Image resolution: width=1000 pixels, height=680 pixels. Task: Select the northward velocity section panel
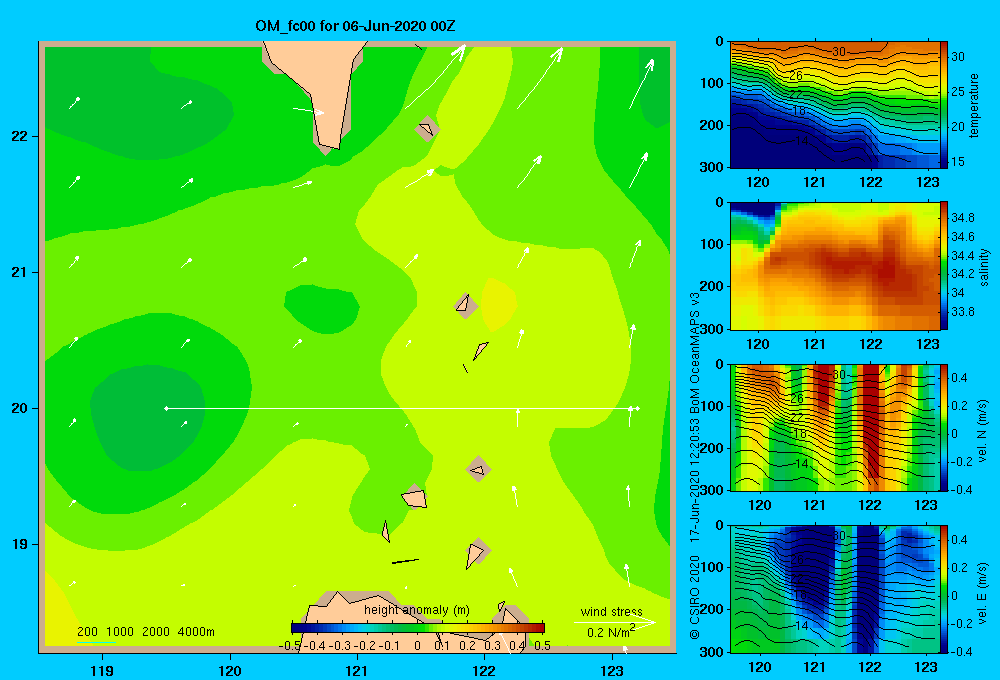tap(834, 427)
